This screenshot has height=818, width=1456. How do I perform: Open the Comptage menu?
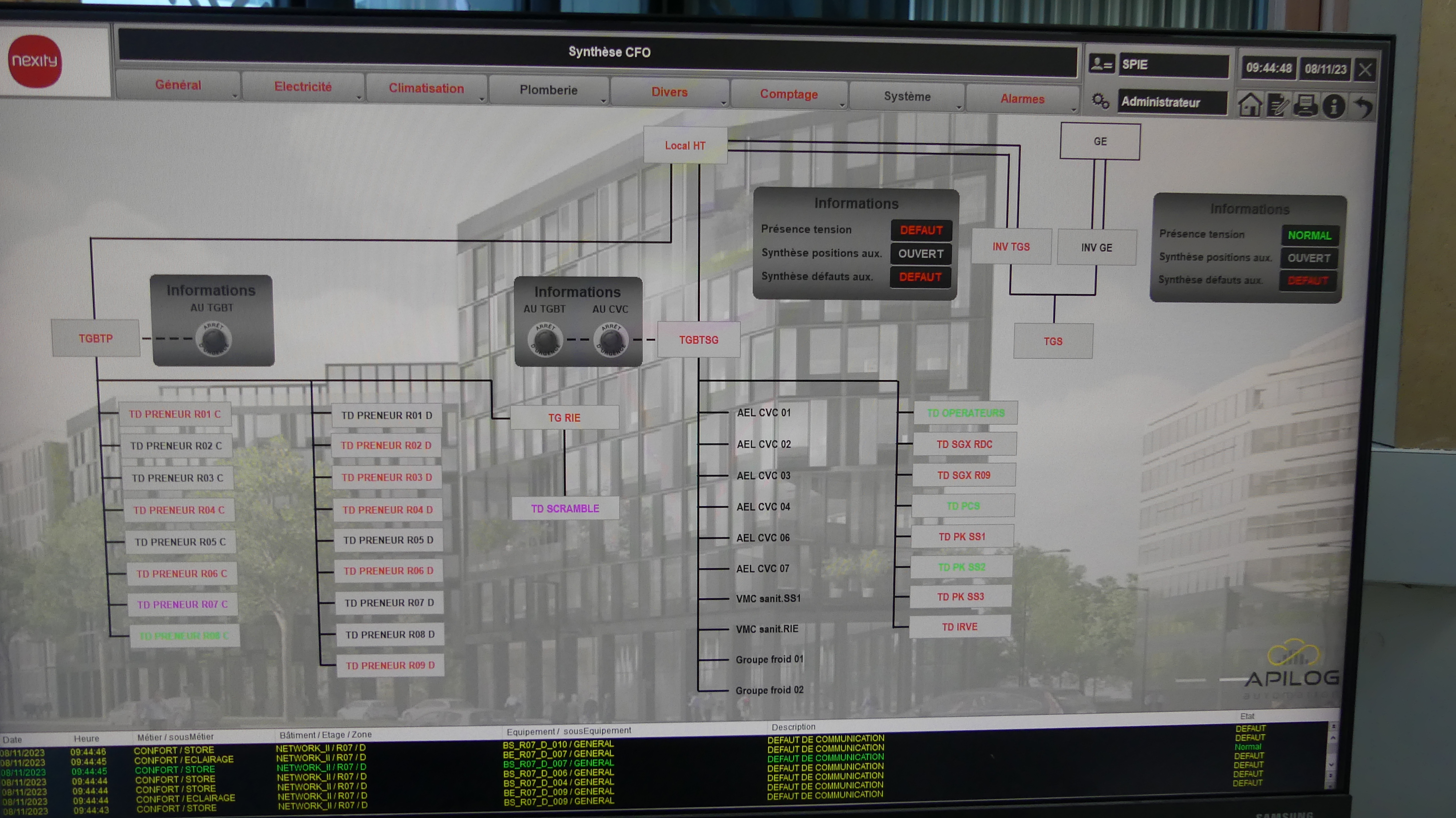(788, 94)
